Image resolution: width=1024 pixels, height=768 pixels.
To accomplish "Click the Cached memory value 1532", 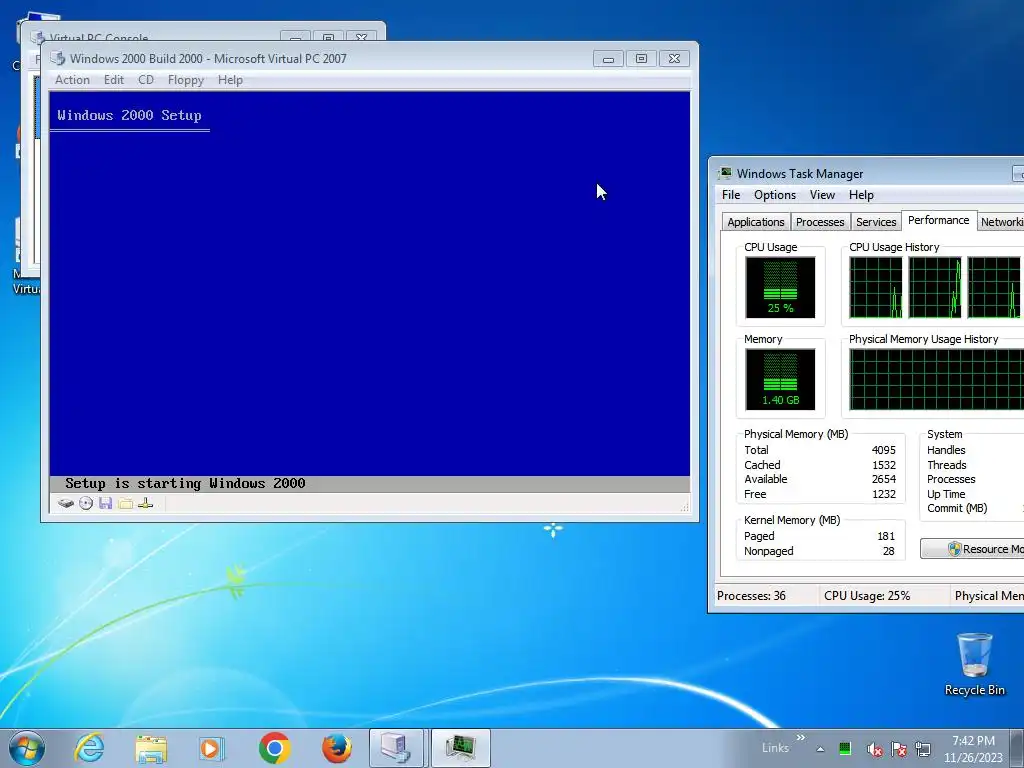I will click(884, 465).
